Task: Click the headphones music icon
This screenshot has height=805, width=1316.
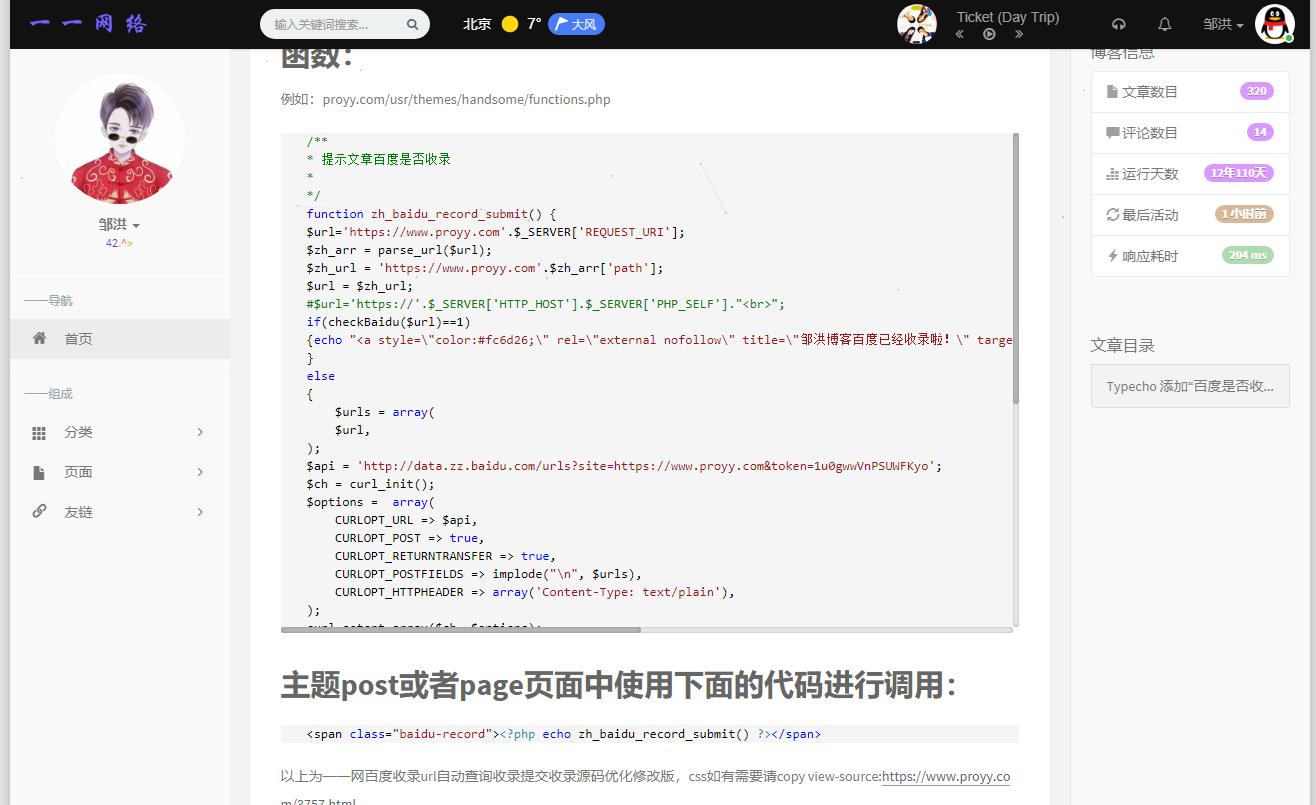Action: pyautogui.click(x=1119, y=24)
